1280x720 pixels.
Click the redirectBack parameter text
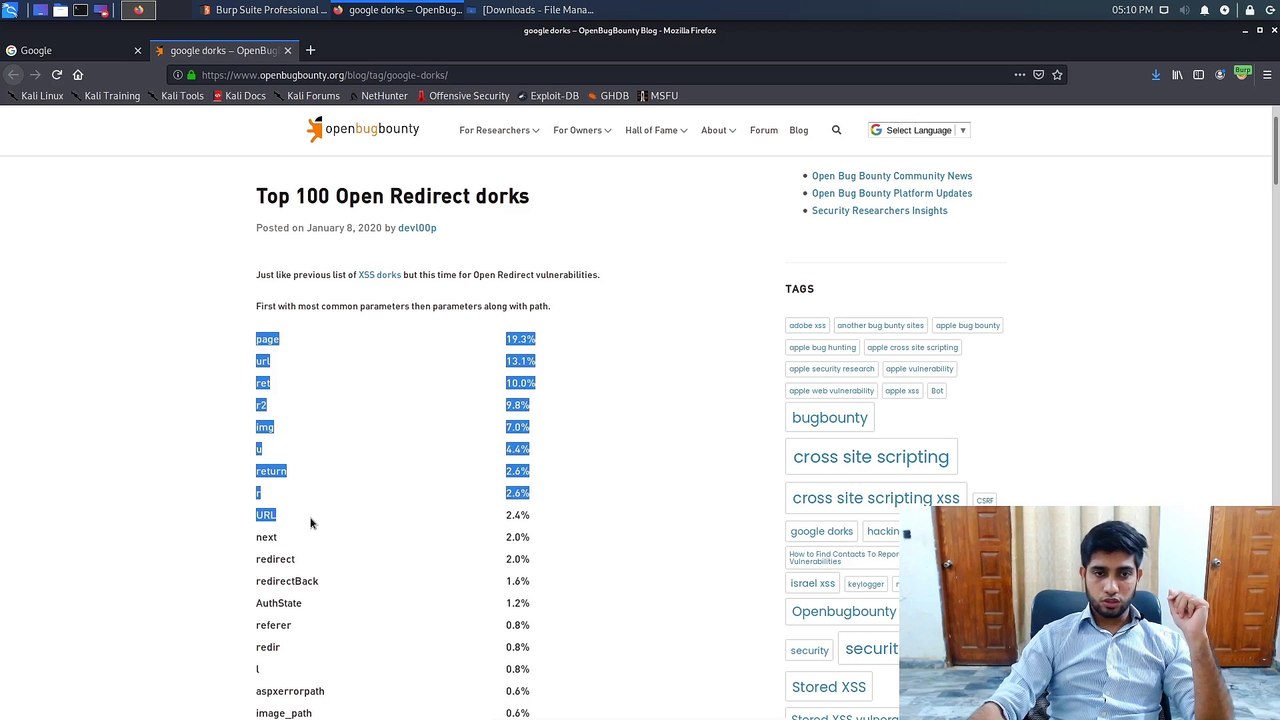click(287, 581)
